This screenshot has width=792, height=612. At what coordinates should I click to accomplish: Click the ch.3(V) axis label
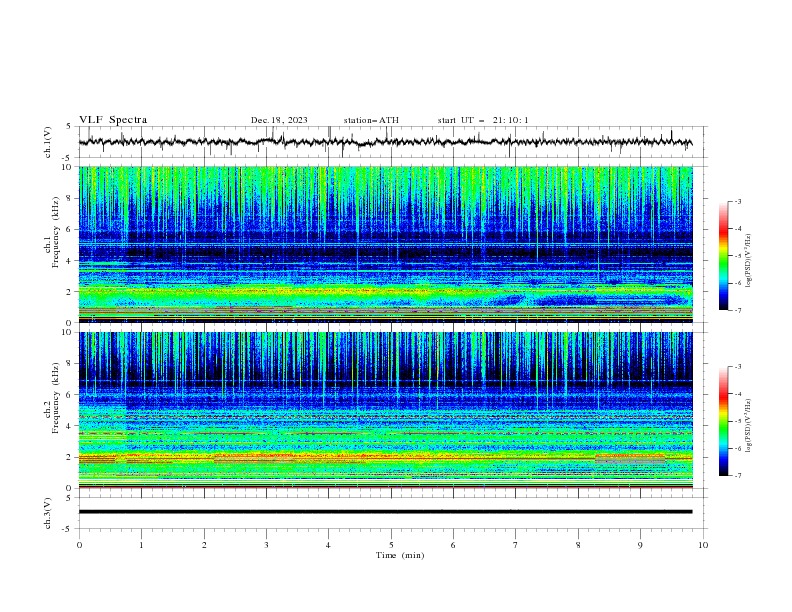click(48, 513)
